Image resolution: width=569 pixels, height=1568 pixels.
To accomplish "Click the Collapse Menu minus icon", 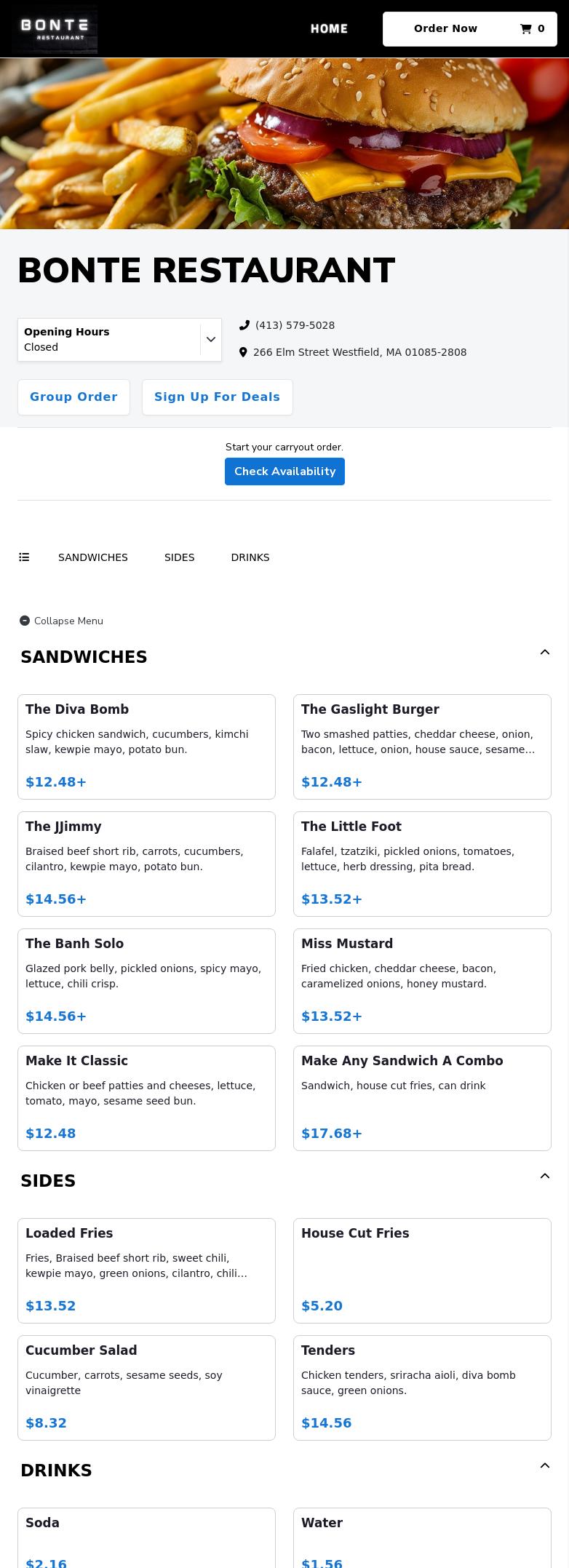I will [25, 621].
